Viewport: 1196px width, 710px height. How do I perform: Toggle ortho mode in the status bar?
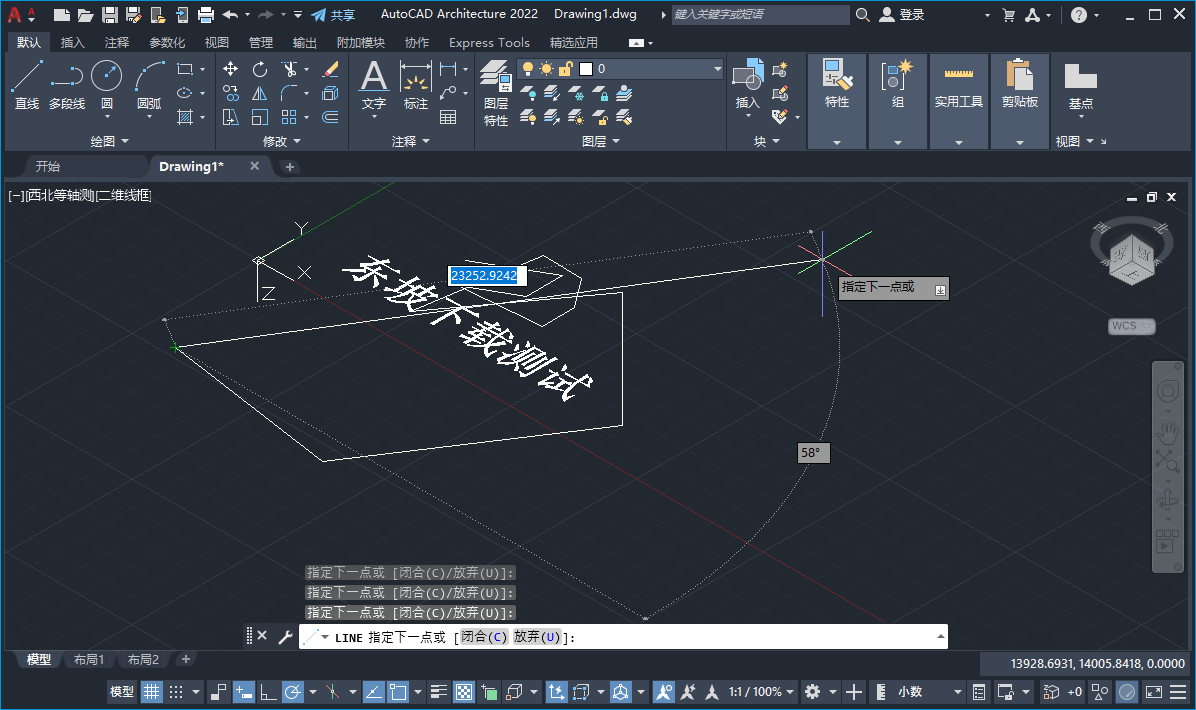(x=268, y=691)
